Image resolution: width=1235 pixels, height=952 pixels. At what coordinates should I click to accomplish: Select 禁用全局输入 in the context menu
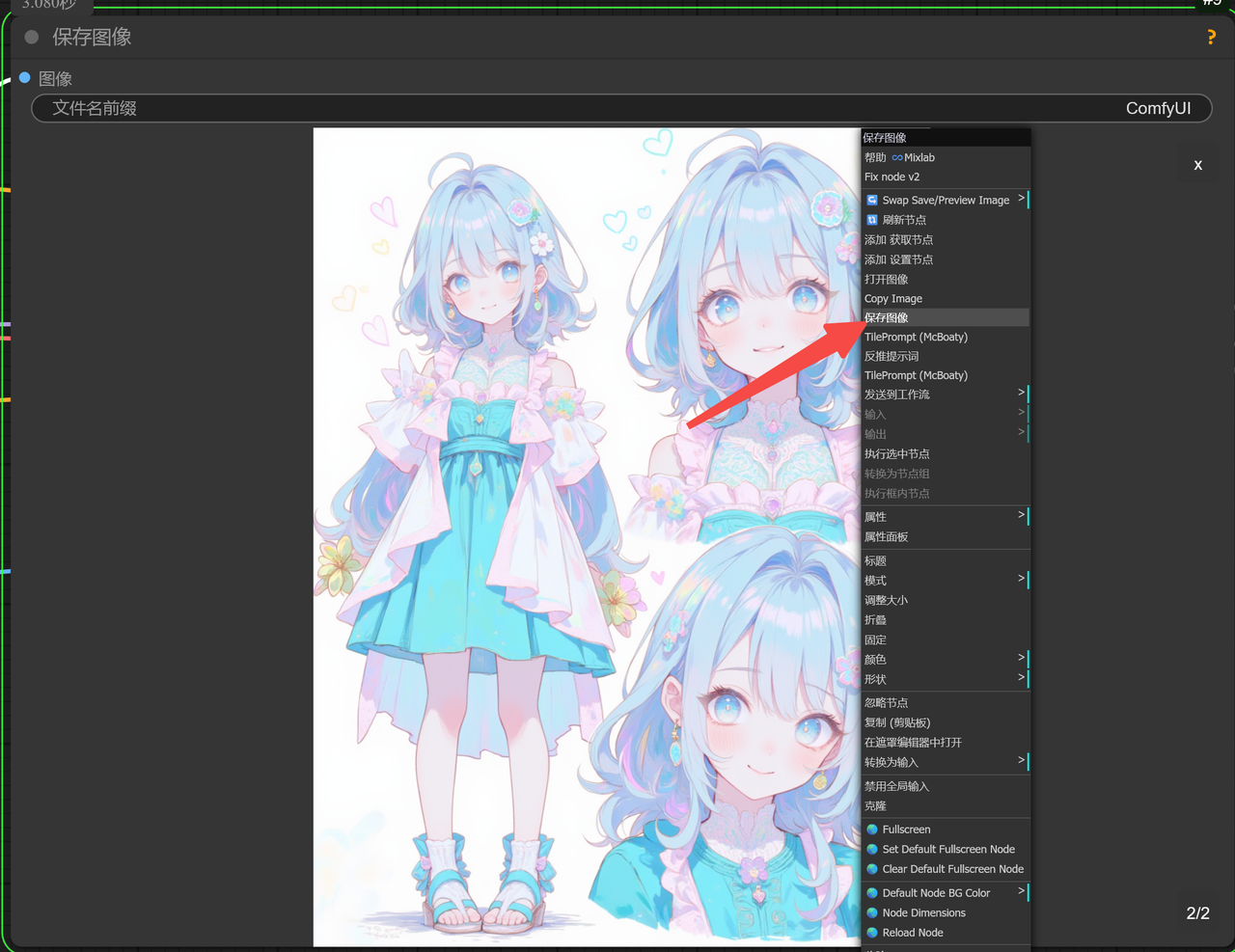[946, 786]
